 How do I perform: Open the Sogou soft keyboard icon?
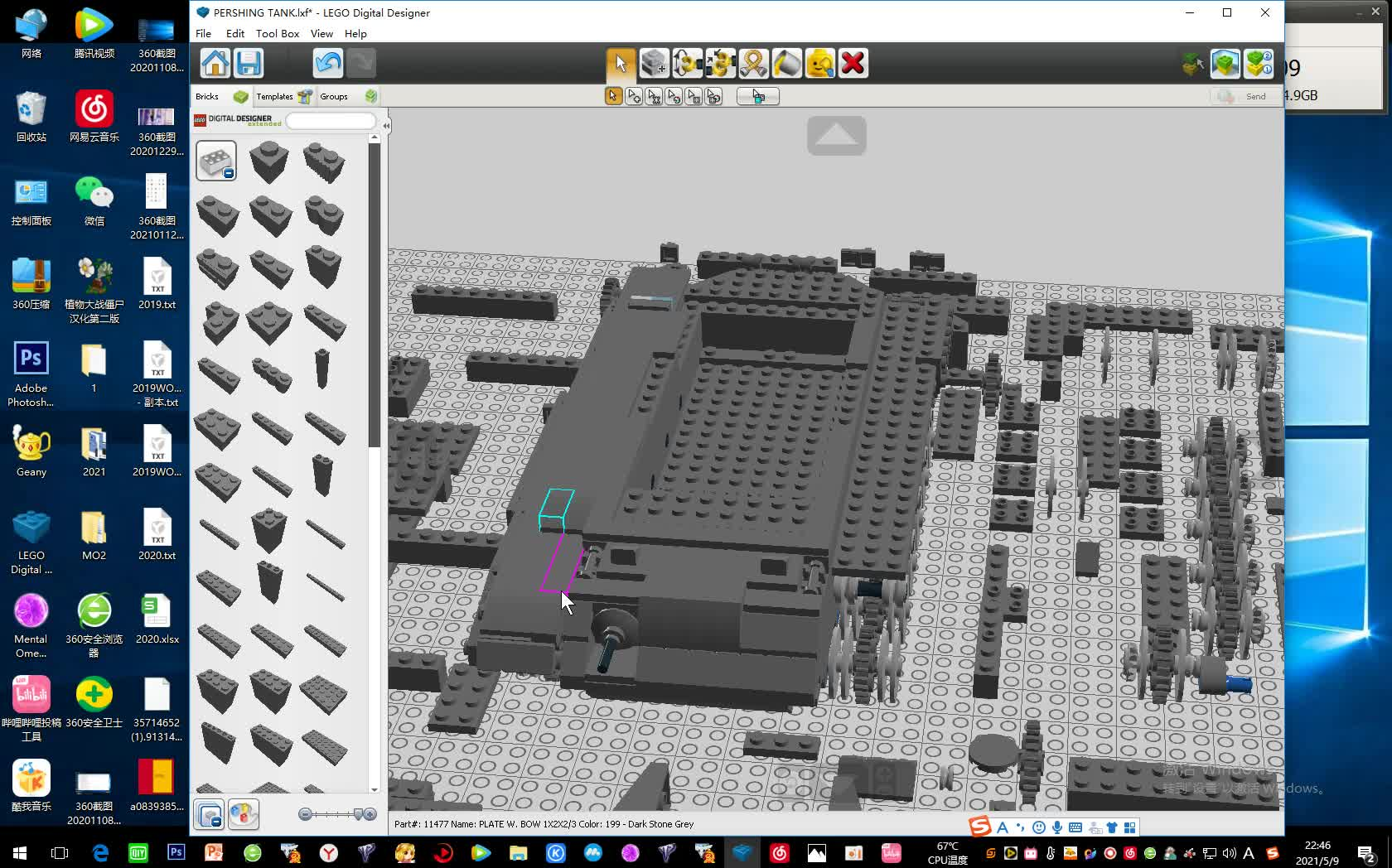point(1075,827)
